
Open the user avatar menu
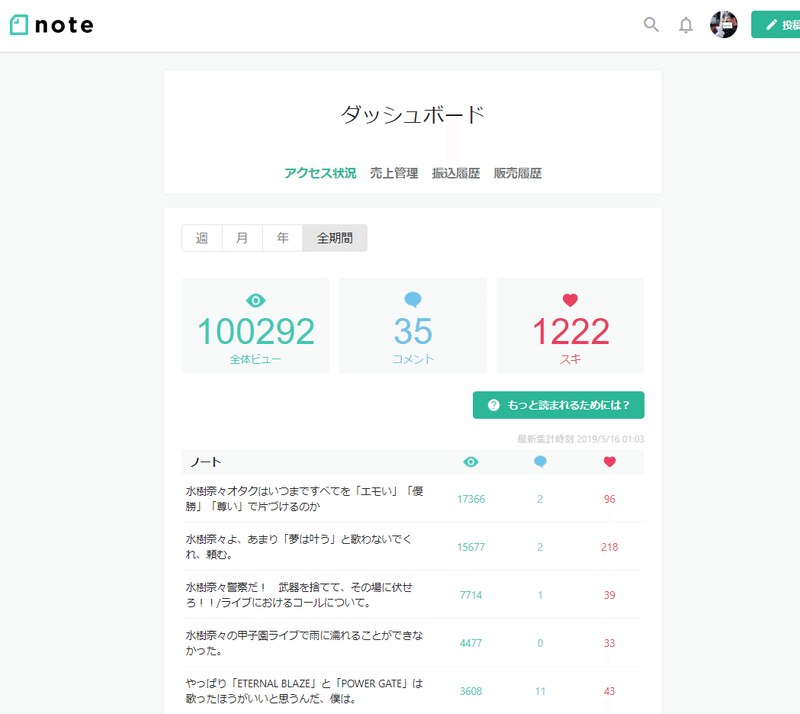click(x=723, y=24)
